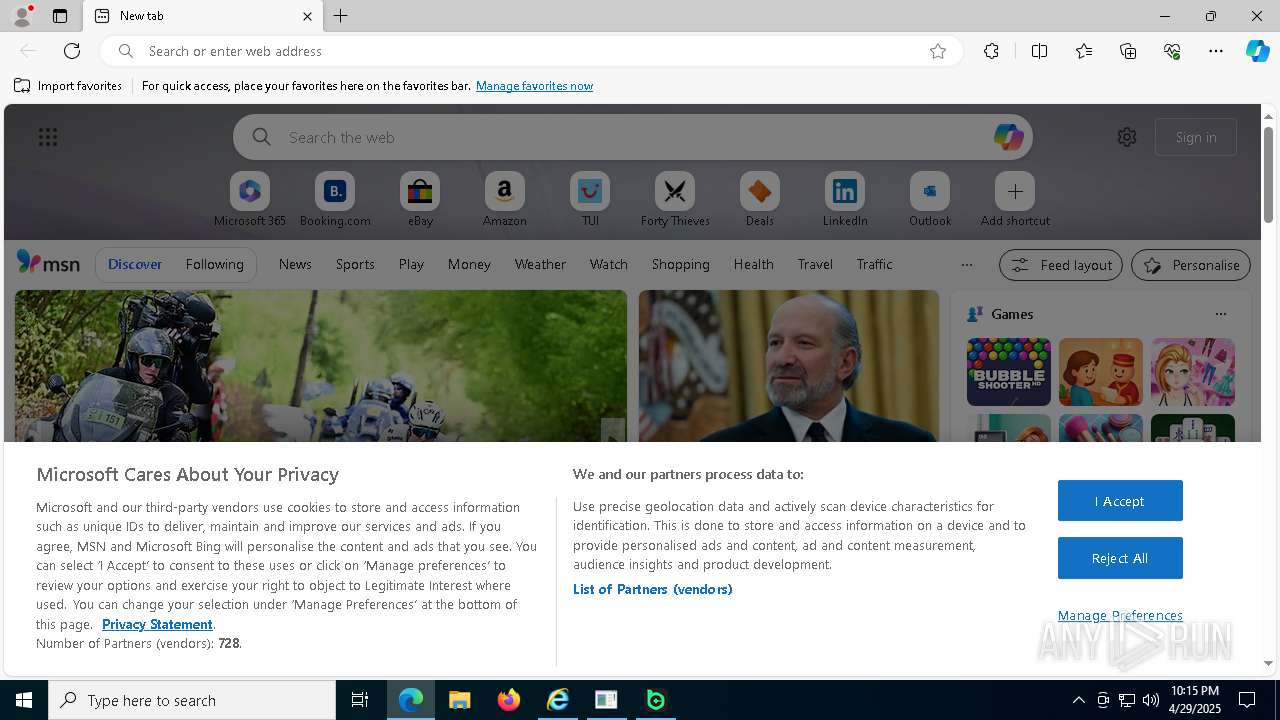Open Browser essentials icon

[x=1172, y=51]
